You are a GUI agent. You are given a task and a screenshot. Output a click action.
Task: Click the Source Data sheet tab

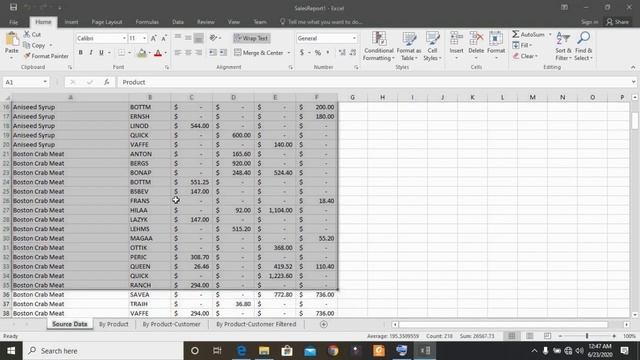pos(69,324)
